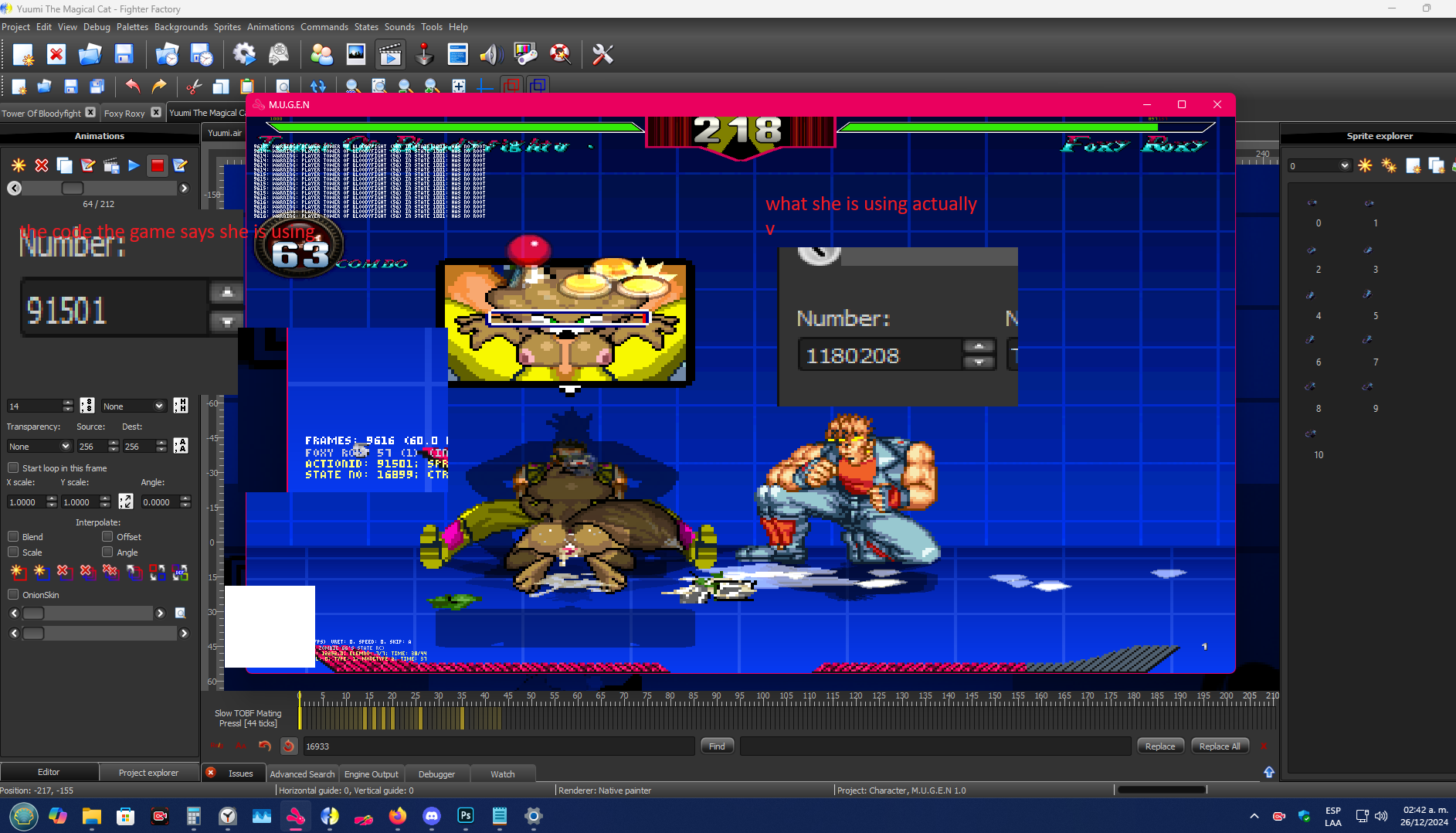This screenshot has height=833, width=1456.
Task: Switch to the Foxy Roxy tab
Action: point(124,113)
